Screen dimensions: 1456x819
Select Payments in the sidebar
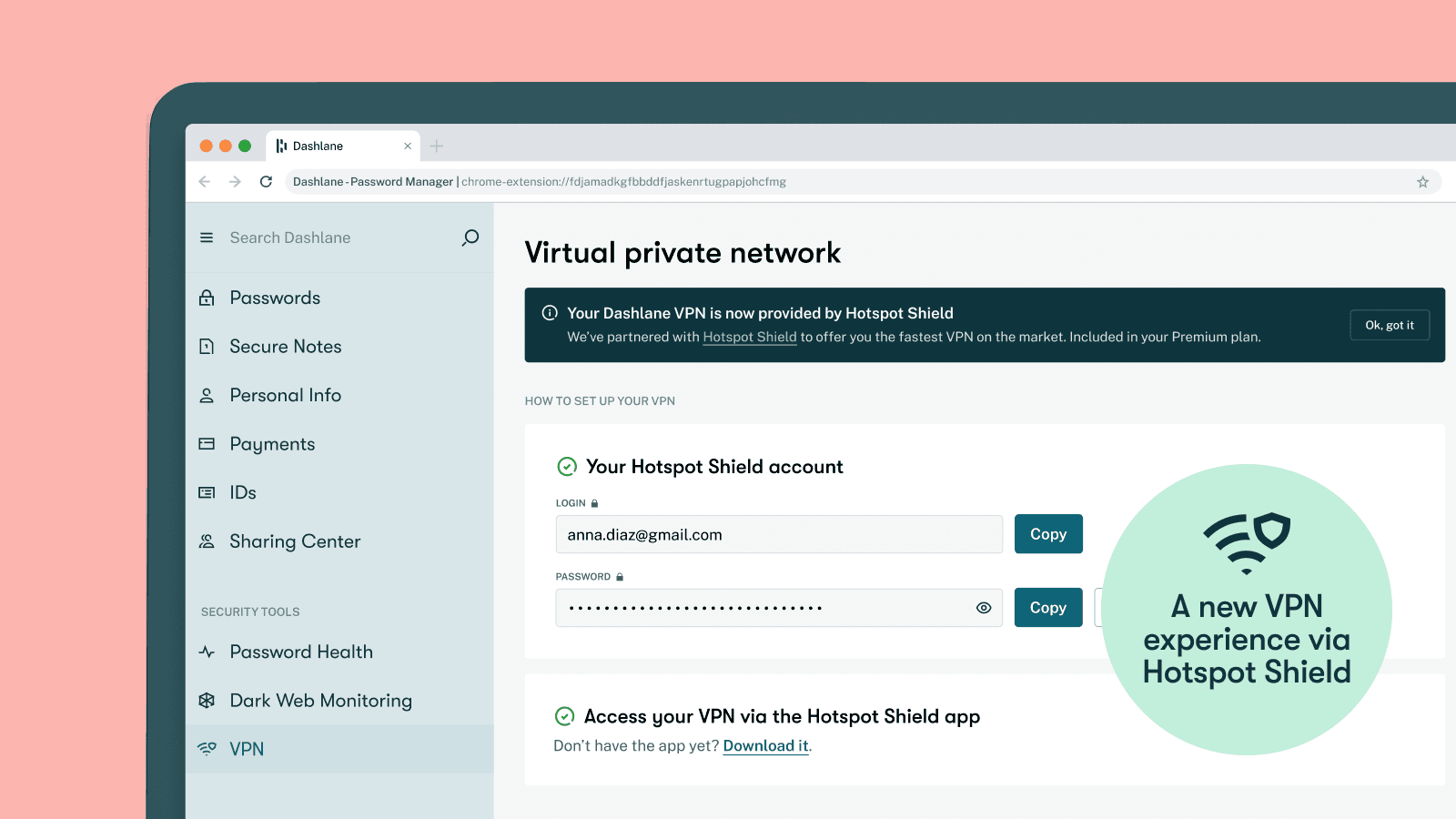[x=272, y=444]
